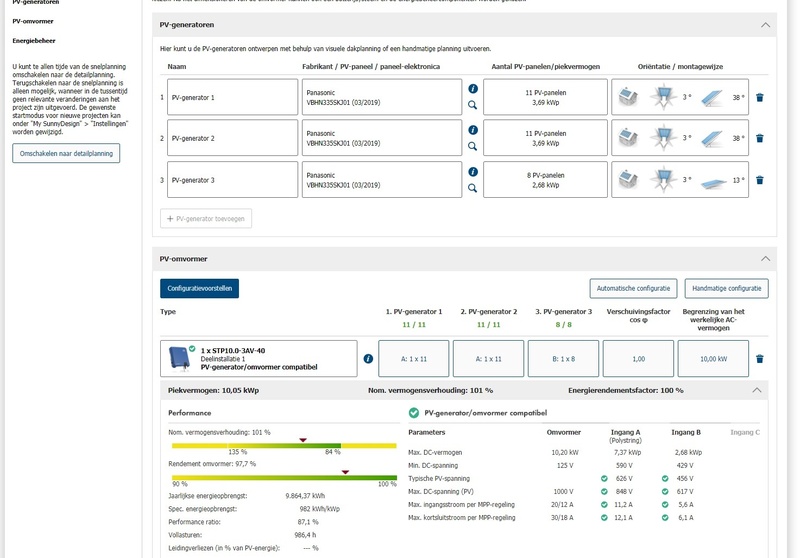The image size is (800, 558).
Task: Show info for STP10.0-3AV-40 inverter
Action: (368, 359)
